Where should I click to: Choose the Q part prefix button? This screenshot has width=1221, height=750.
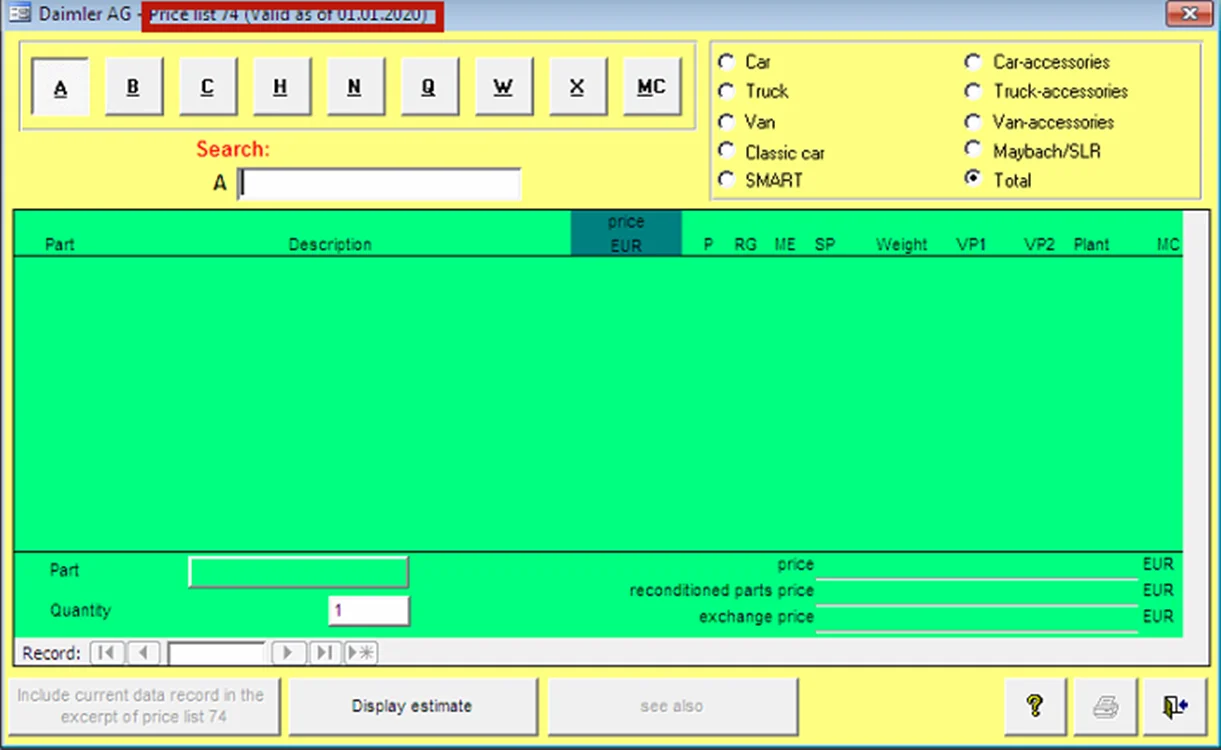(x=429, y=87)
